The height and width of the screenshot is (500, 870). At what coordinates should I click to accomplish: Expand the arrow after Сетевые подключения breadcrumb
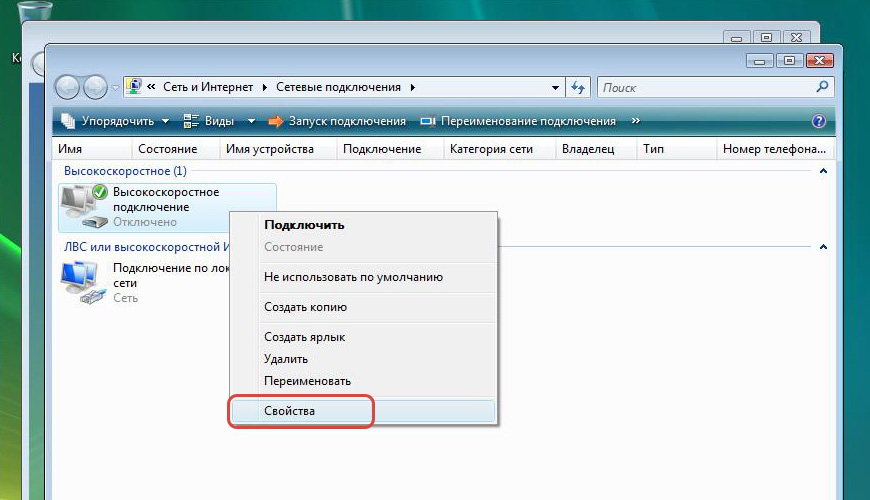[413, 88]
